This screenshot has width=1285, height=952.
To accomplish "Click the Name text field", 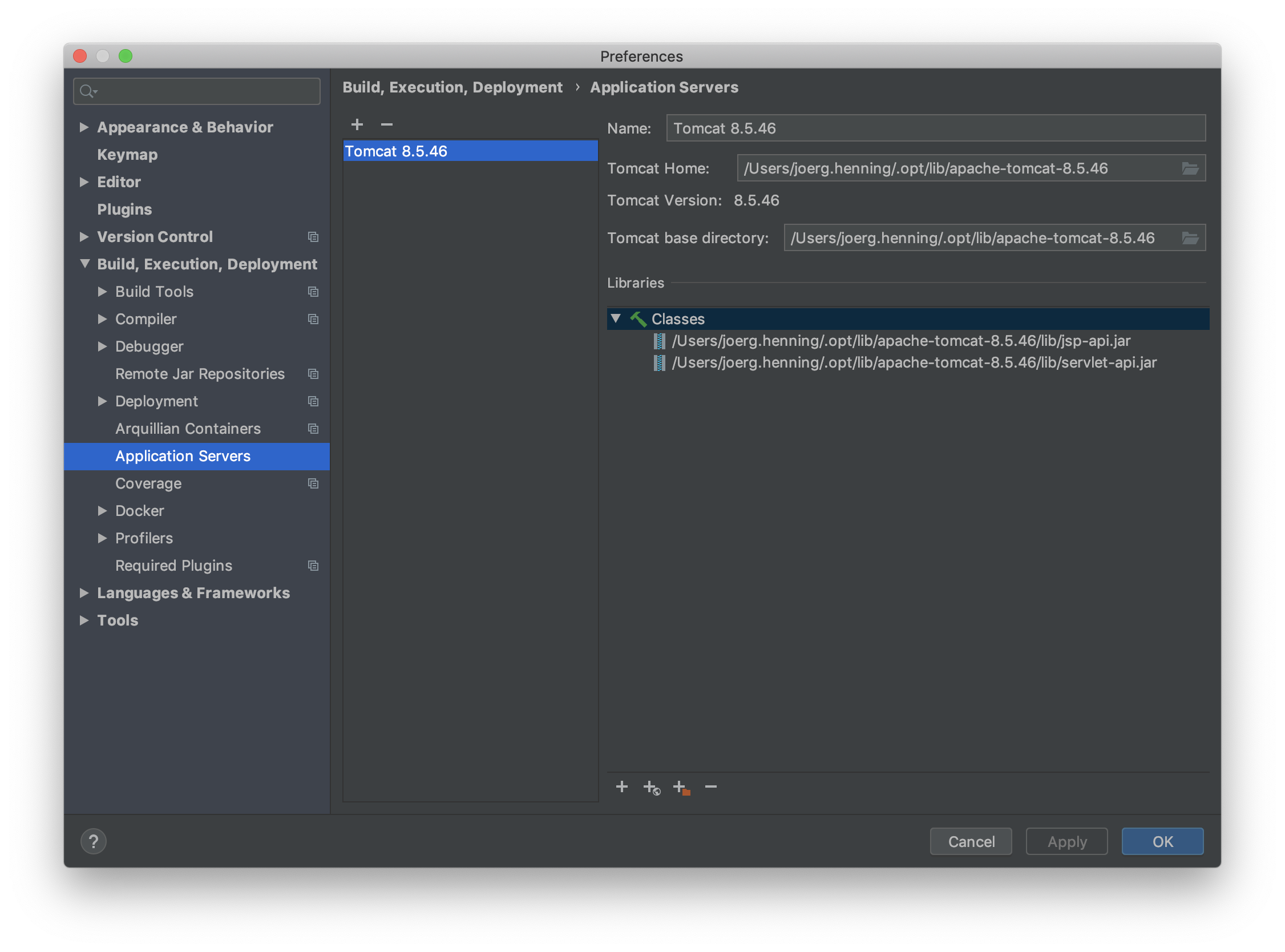I will tap(935, 128).
